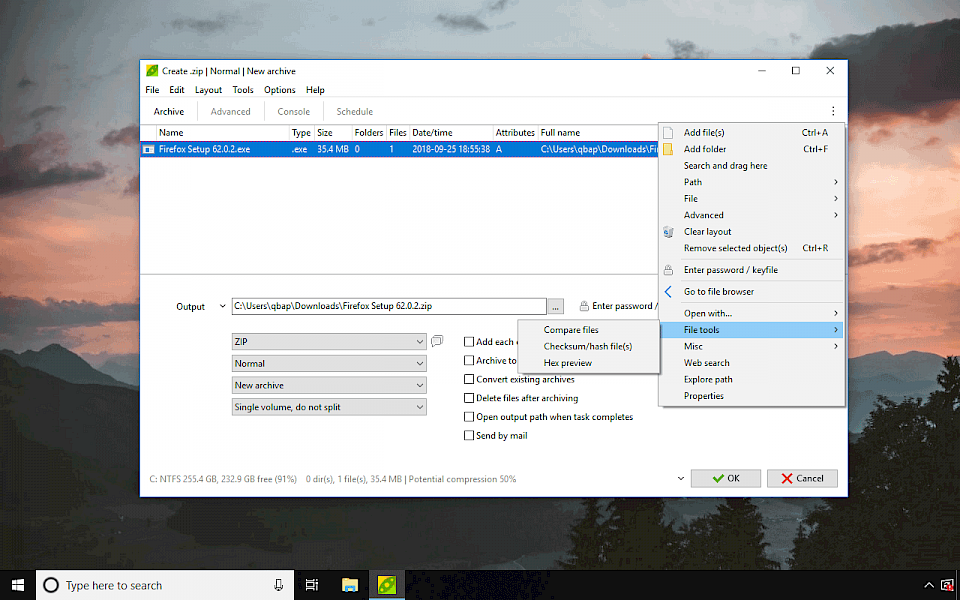The image size is (960, 600).
Task: Open File Explorer from the taskbar
Action: pos(350,585)
